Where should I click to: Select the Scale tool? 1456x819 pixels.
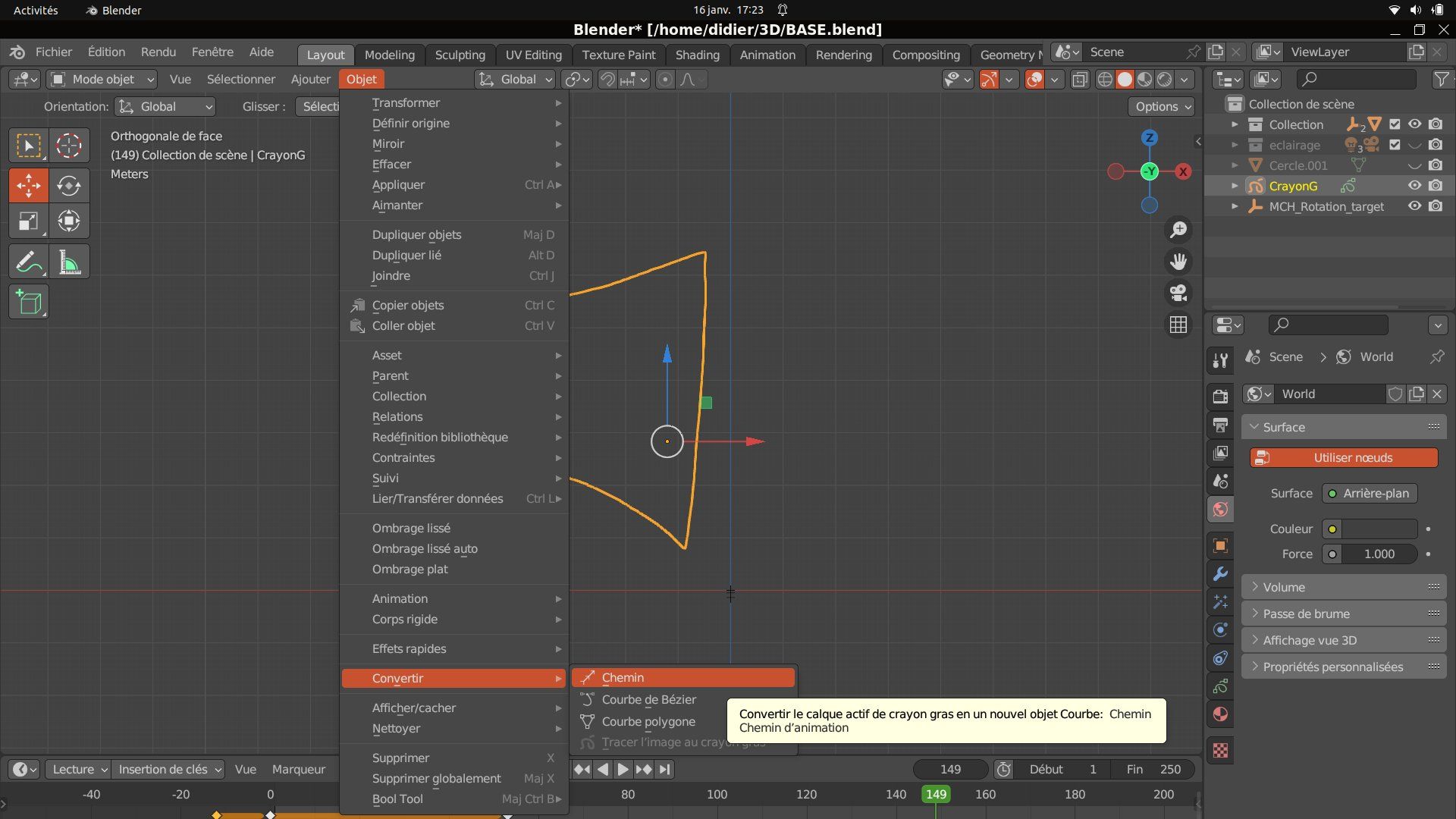28,221
